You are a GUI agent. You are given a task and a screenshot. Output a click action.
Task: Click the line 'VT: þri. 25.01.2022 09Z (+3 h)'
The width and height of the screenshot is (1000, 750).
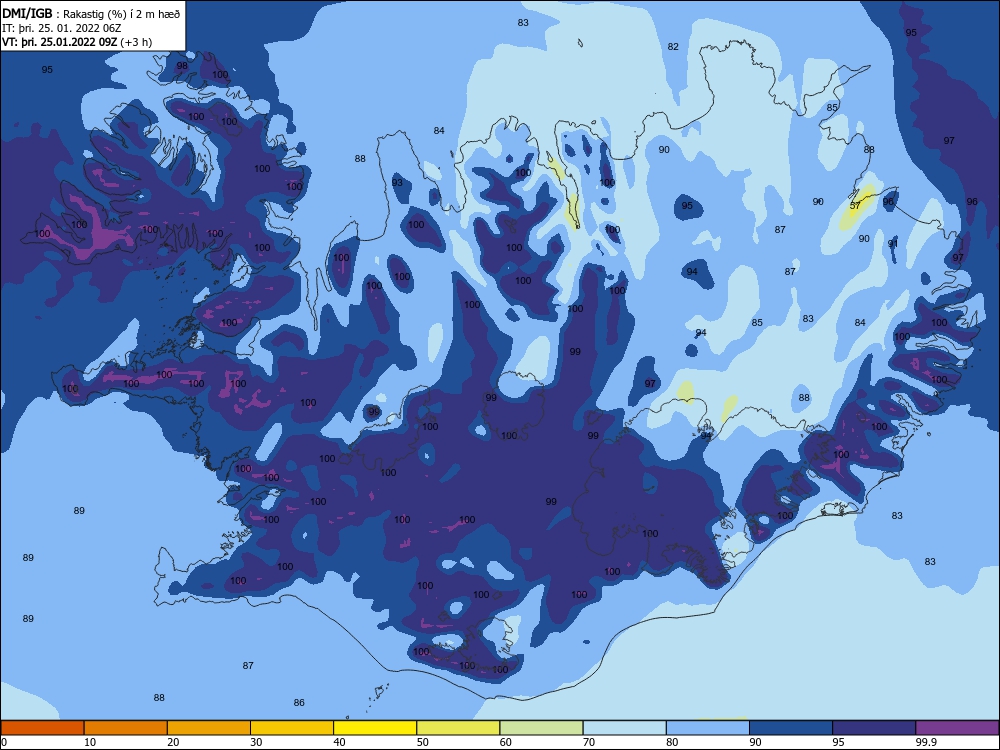tap(77, 42)
